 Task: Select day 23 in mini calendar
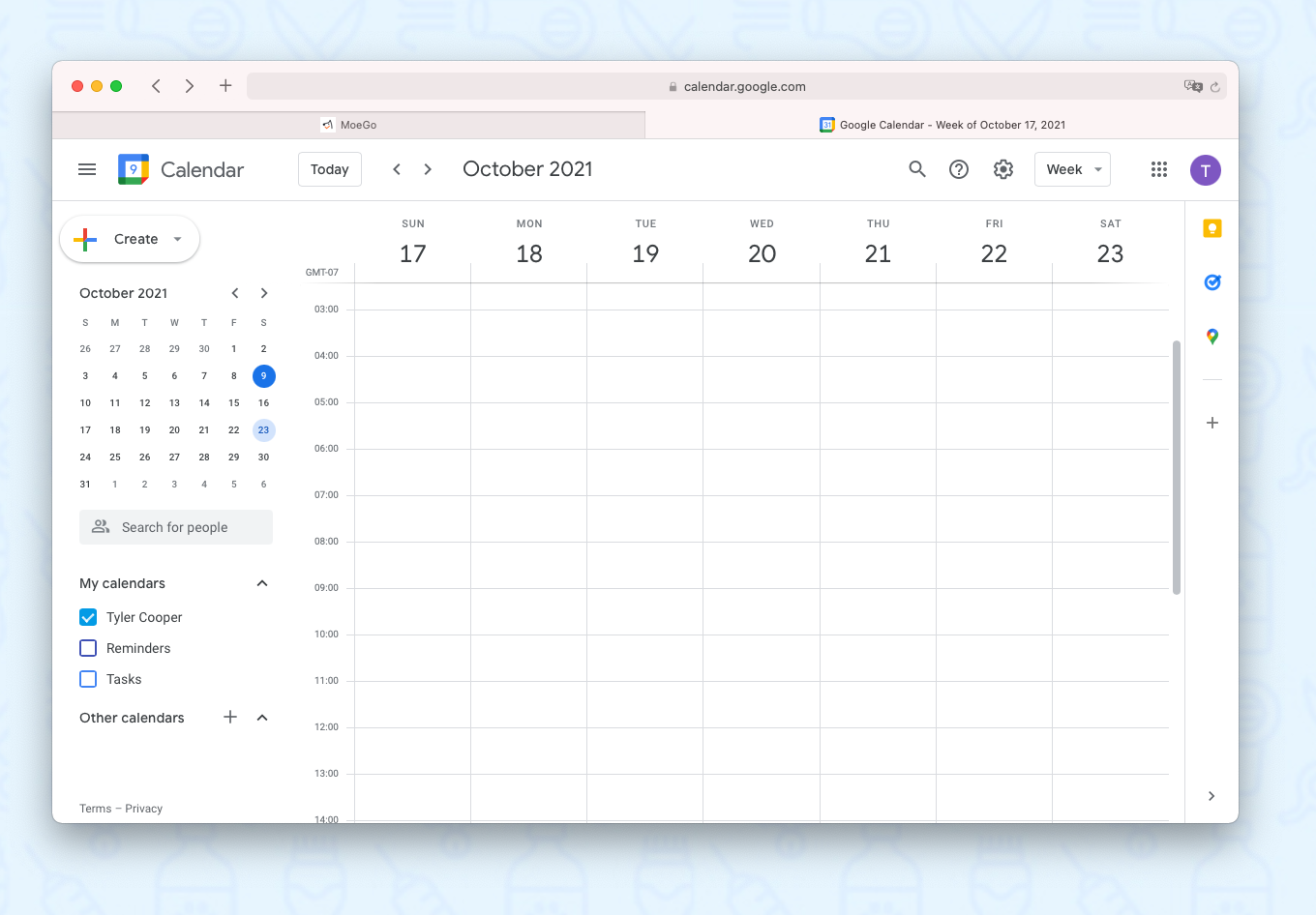263,430
